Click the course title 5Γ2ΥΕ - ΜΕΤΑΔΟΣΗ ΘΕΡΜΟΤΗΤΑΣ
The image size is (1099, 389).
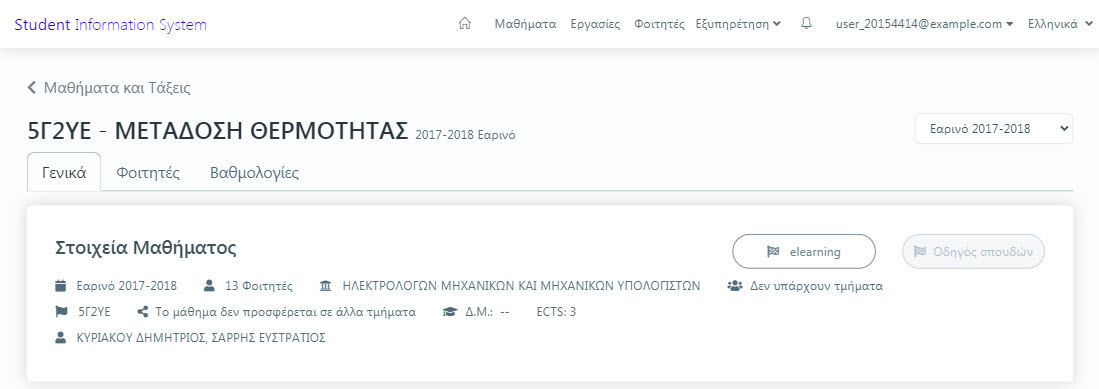(217, 130)
